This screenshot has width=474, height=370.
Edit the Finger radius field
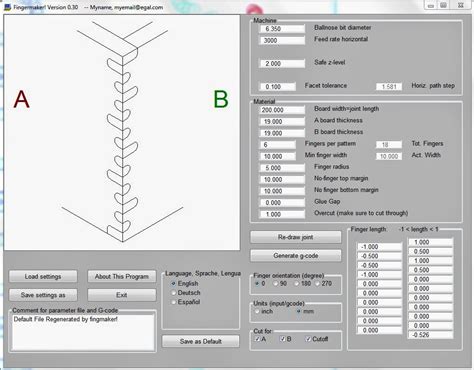pyautogui.click(x=282, y=168)
